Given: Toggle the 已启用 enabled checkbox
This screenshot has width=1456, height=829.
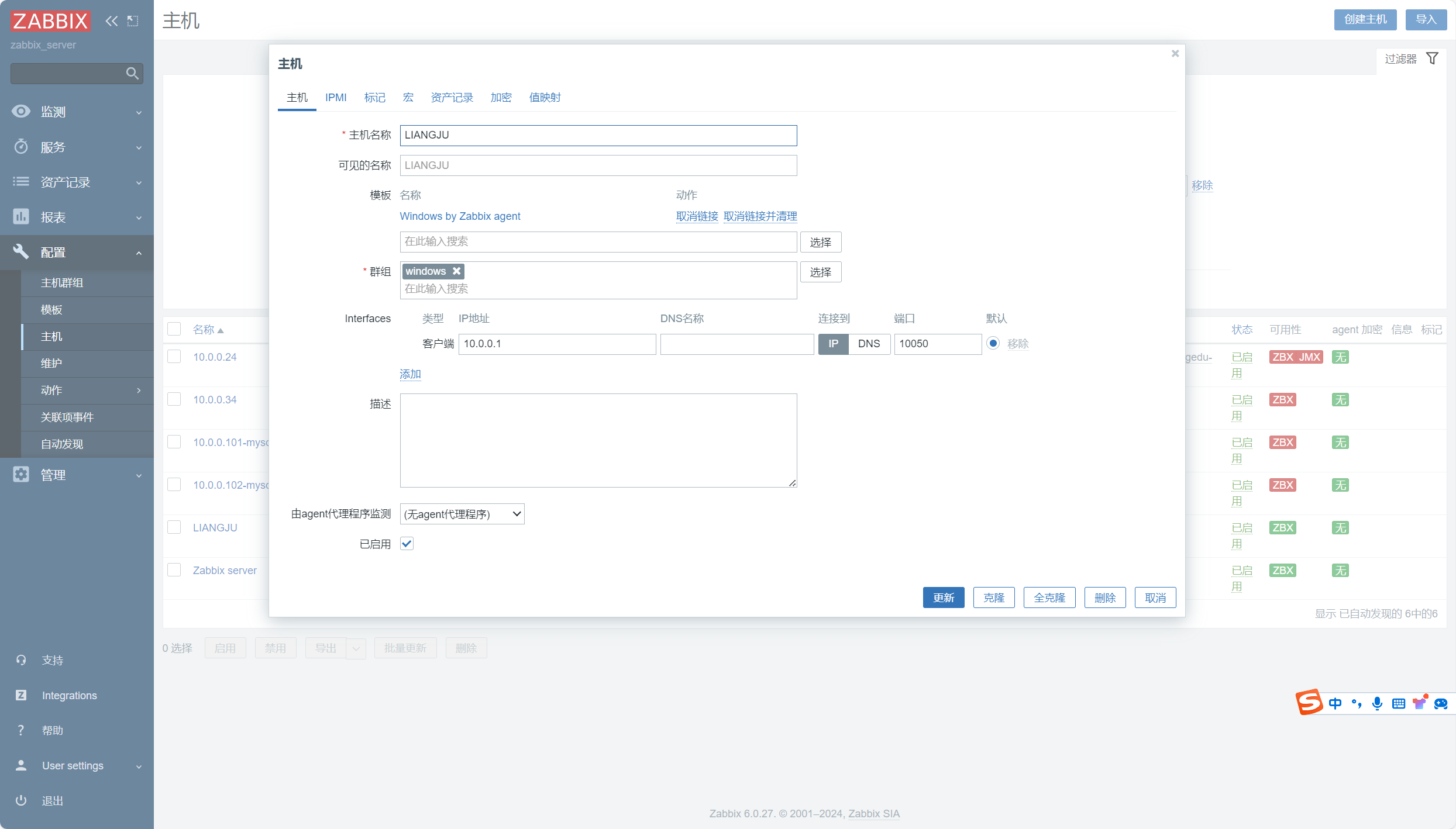Looking at the screenshot, I should (407, 544).
